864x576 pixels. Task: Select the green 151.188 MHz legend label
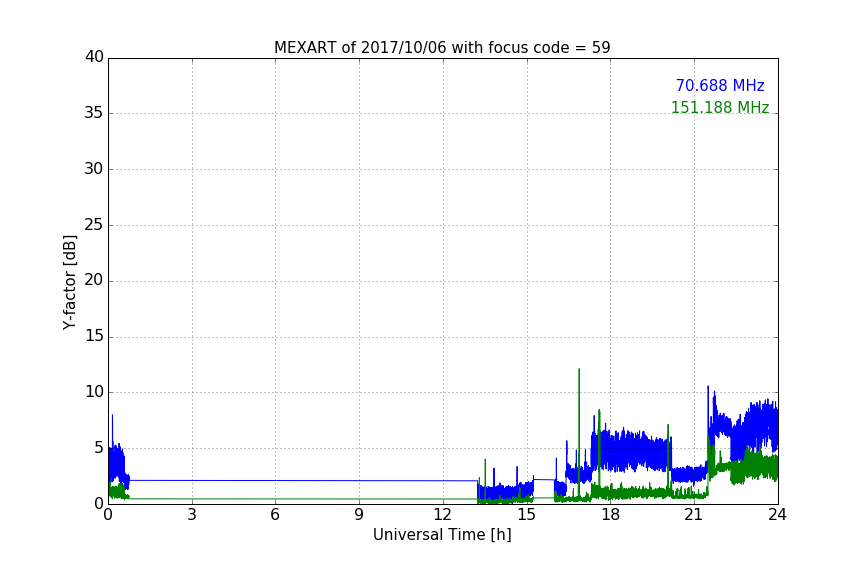720,107
